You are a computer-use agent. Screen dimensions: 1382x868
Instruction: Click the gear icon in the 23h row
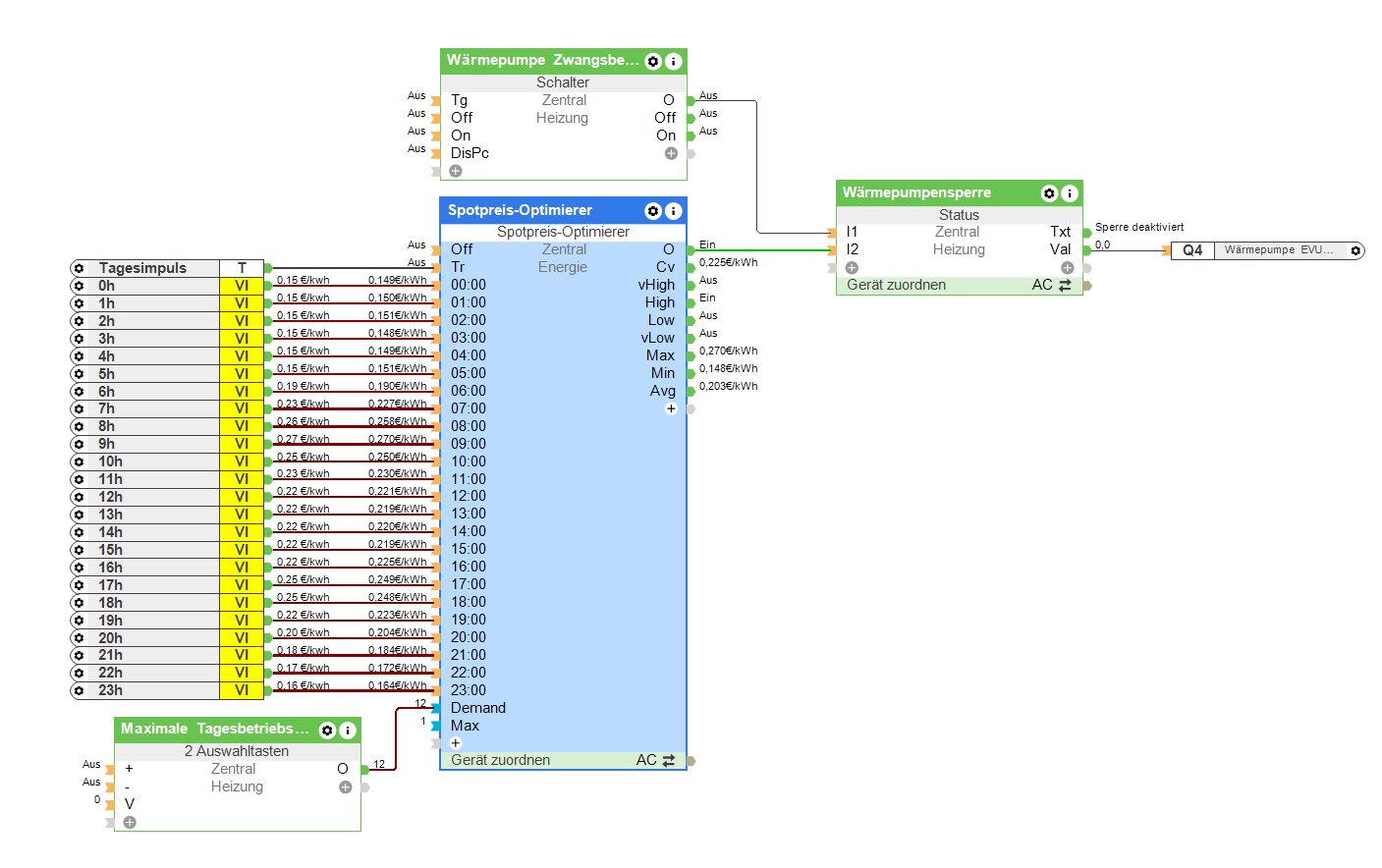pyautogui.click(x=79, y=690)
